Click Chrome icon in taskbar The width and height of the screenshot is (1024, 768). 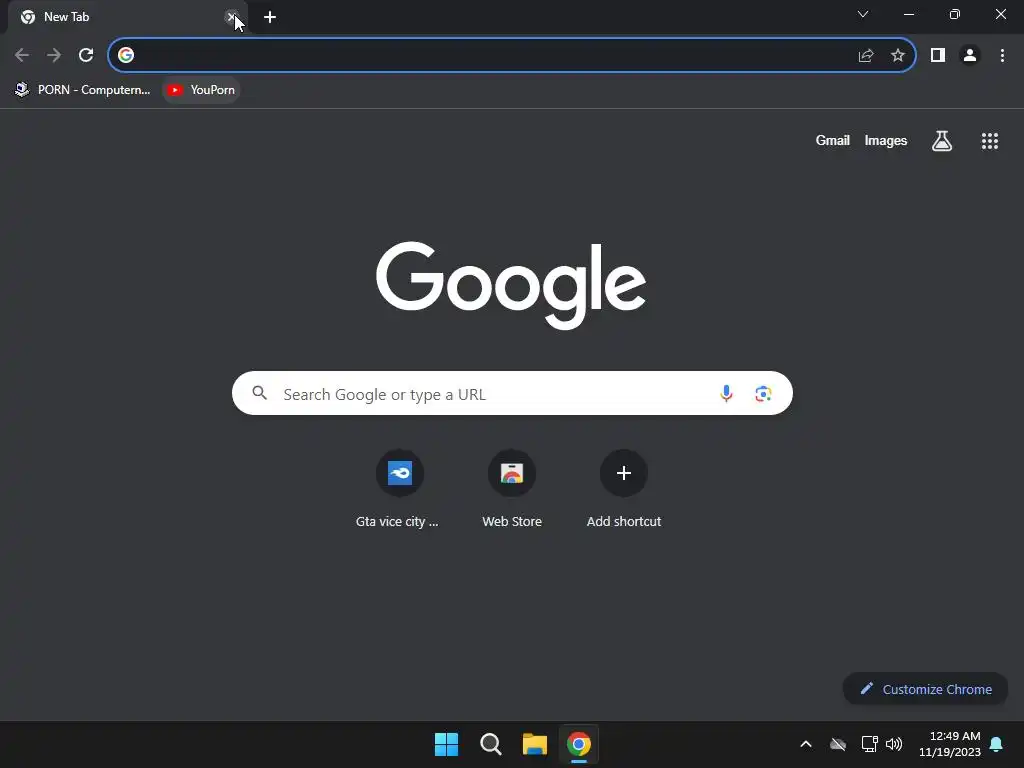point(579,744)
